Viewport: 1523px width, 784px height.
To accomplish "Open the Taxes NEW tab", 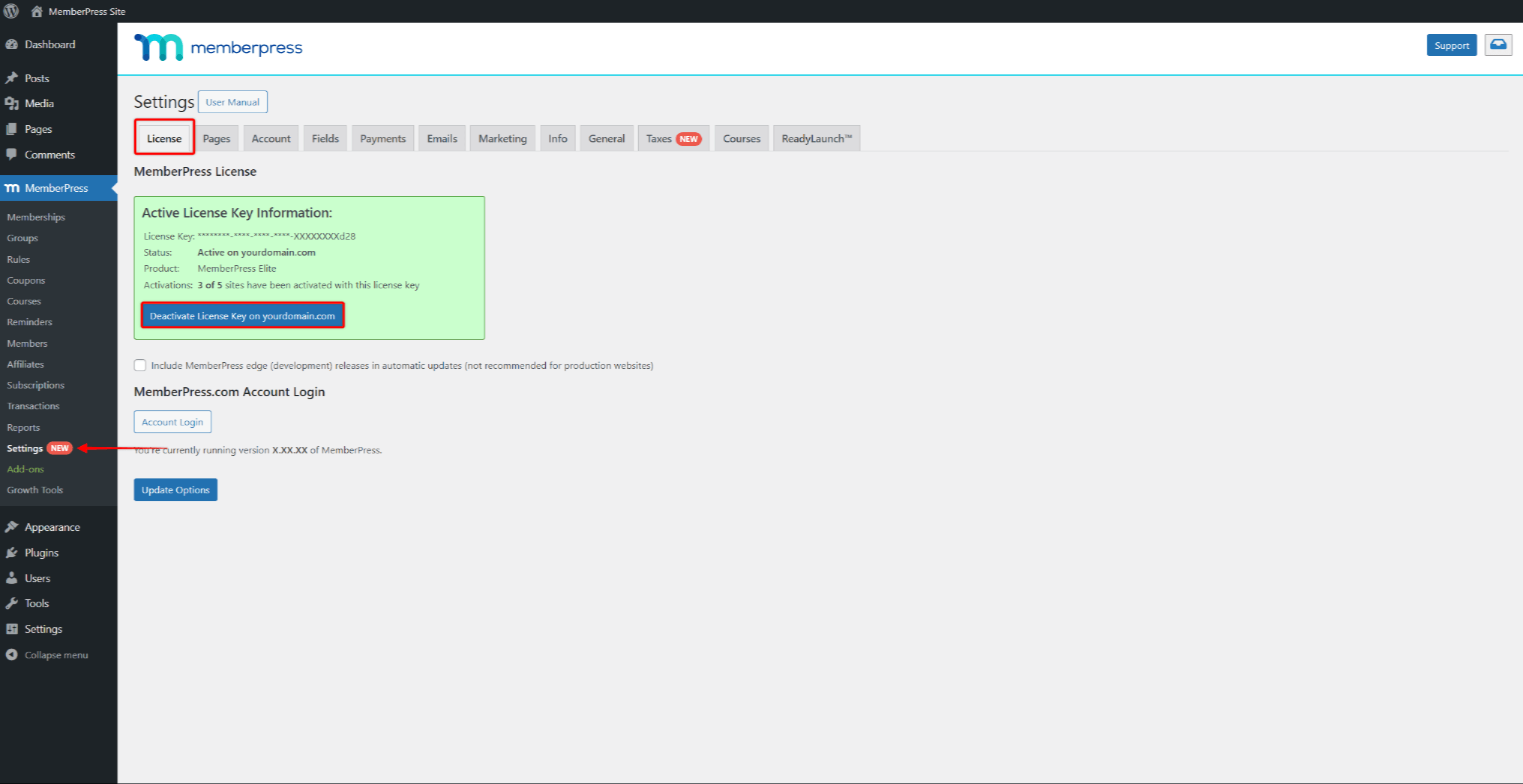I will [674, 138].
